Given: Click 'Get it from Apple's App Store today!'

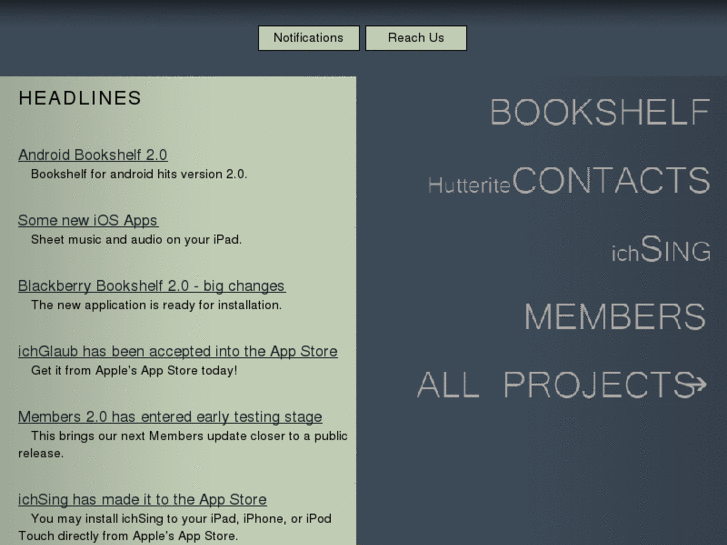Looking at the screenshot, I should coord(134,371).
